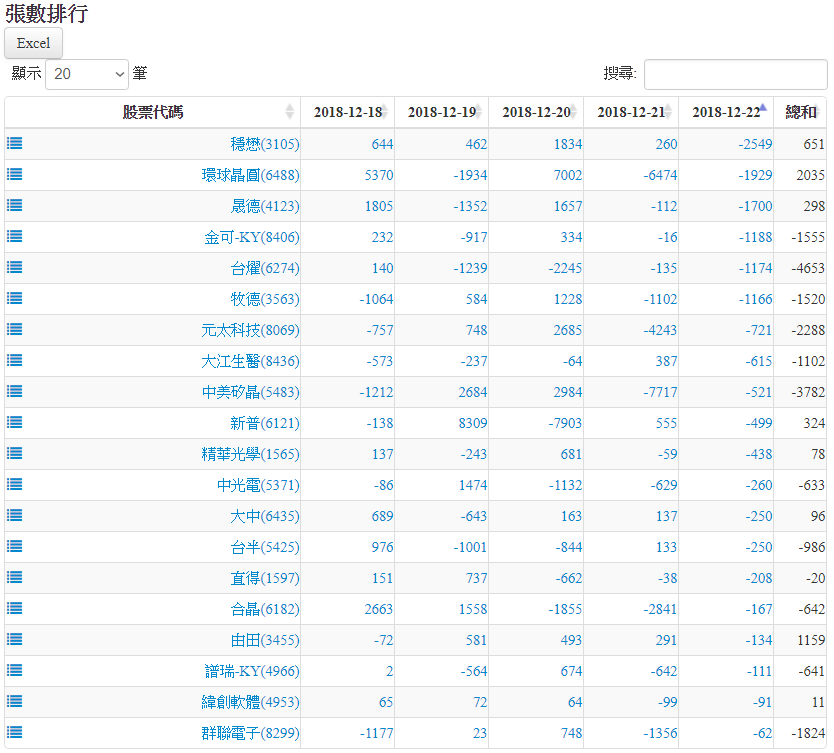Viewport: 834px width, 753px height.
Task: Open the 精華光學(1565) stock link
Action: pos(250,454)
